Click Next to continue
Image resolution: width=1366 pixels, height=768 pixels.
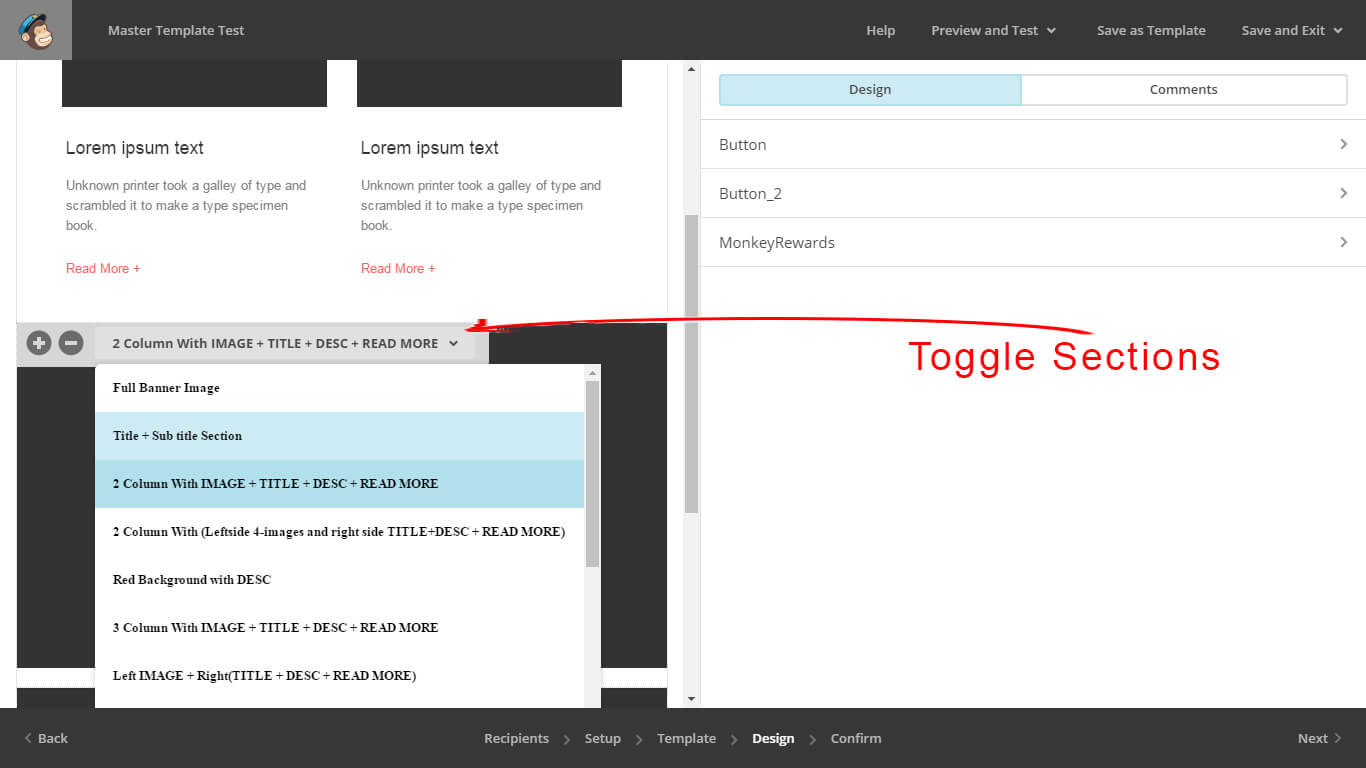click(x=1320, y=738)
